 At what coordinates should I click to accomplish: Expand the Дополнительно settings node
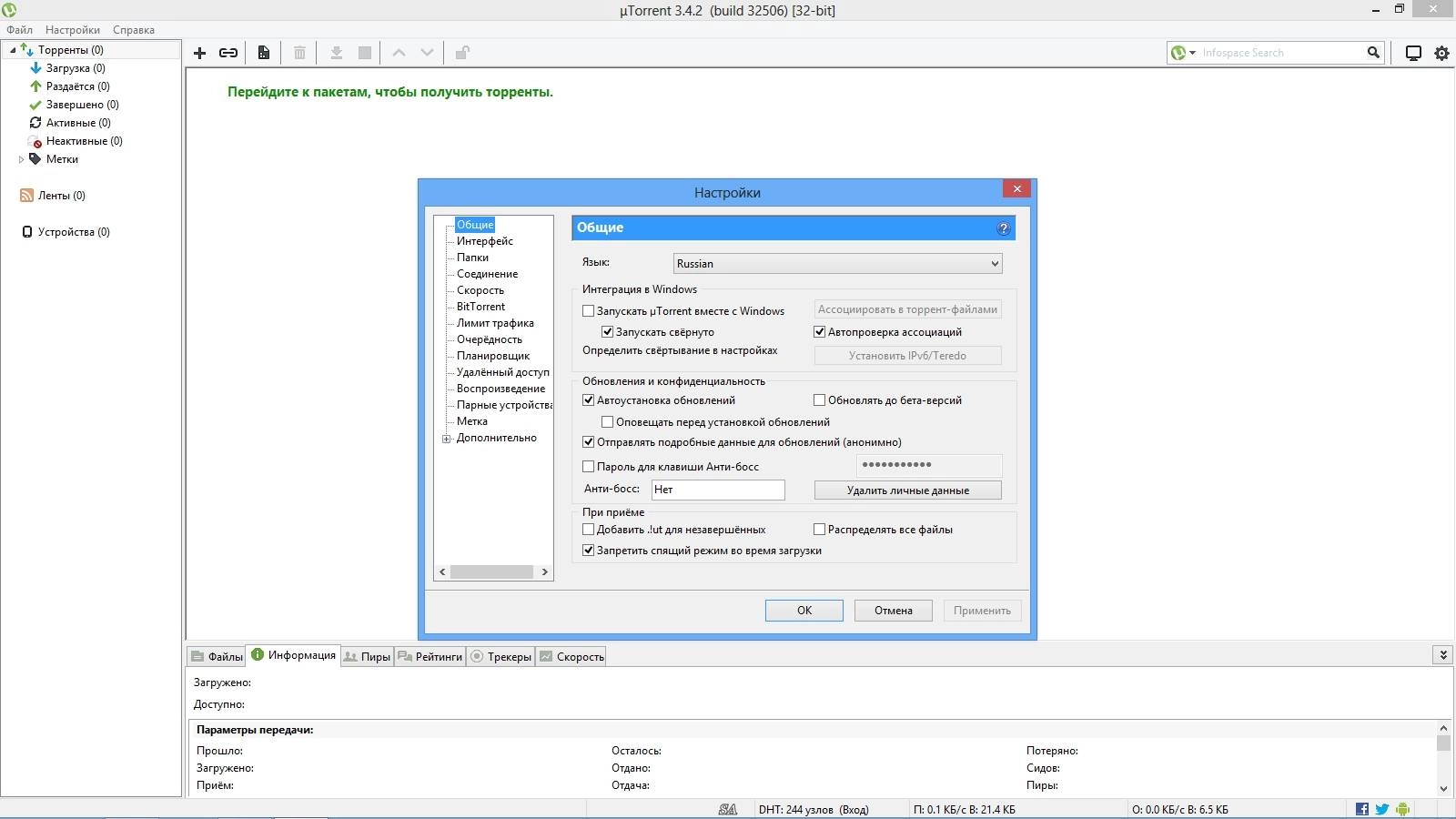tap(445, 438)
